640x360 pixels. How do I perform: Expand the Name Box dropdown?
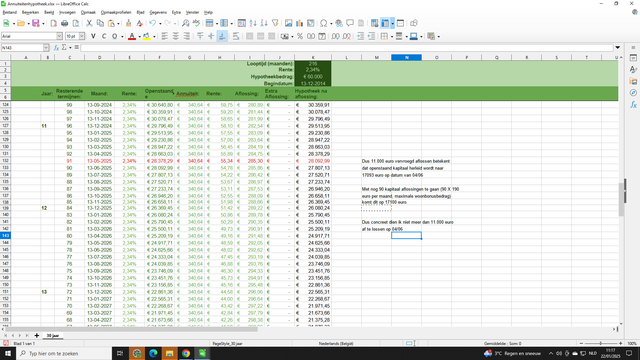coord(46,48)
